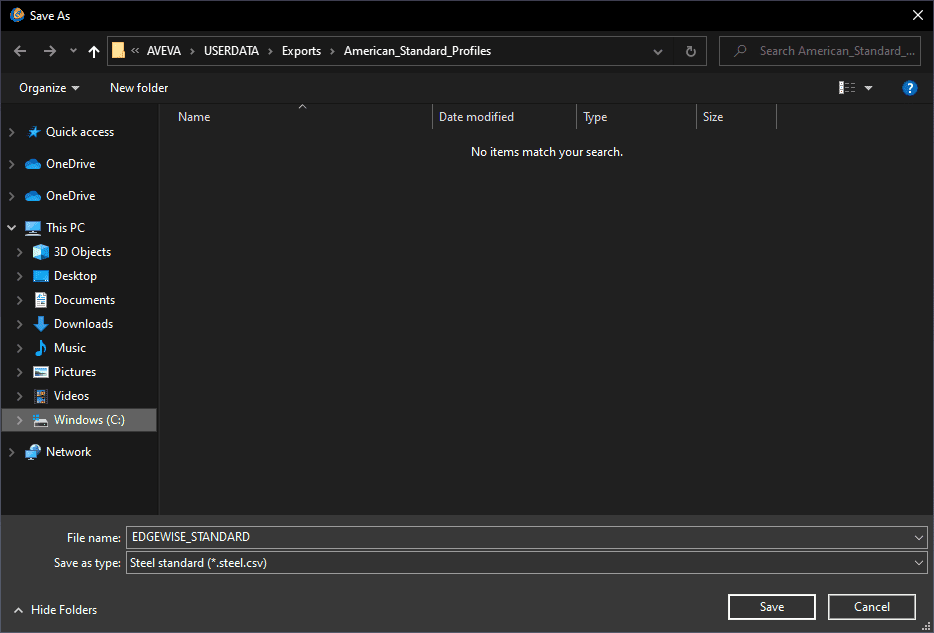934x633 pixels.
Task: Select American_Standard_Profiles breadcrumb segment
Action: pos(418,51)
